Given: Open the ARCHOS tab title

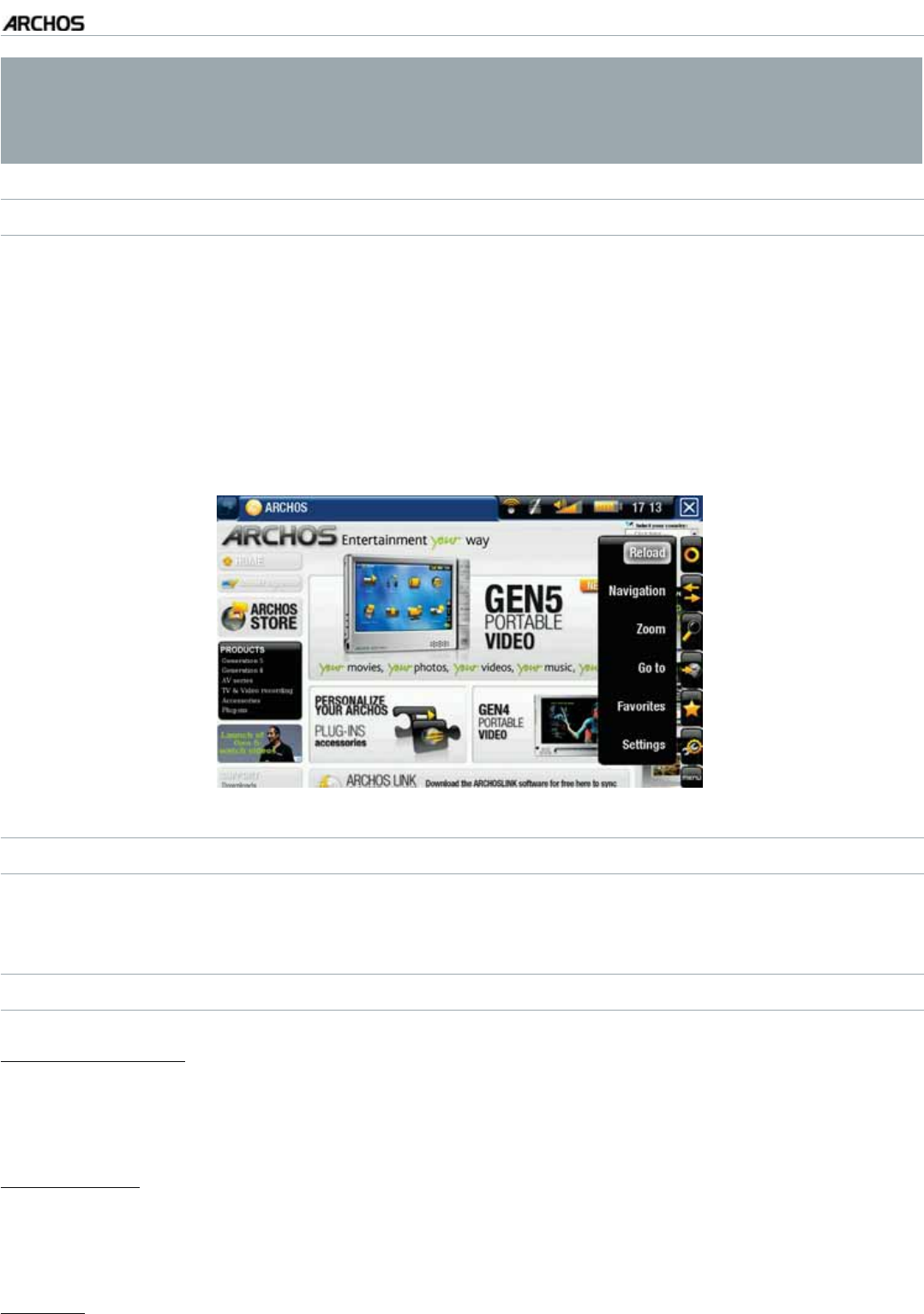Looking at the screenshot, I should [x=286, y=507].
